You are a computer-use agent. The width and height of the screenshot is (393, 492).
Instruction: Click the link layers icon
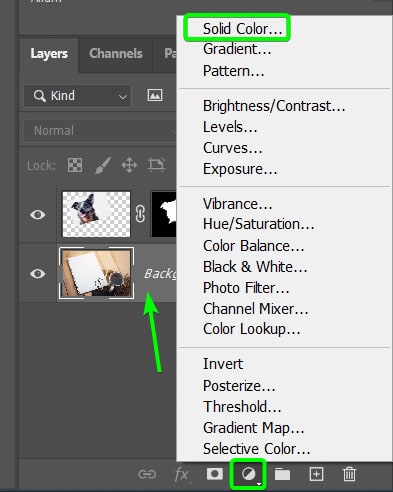pos(147,474)
